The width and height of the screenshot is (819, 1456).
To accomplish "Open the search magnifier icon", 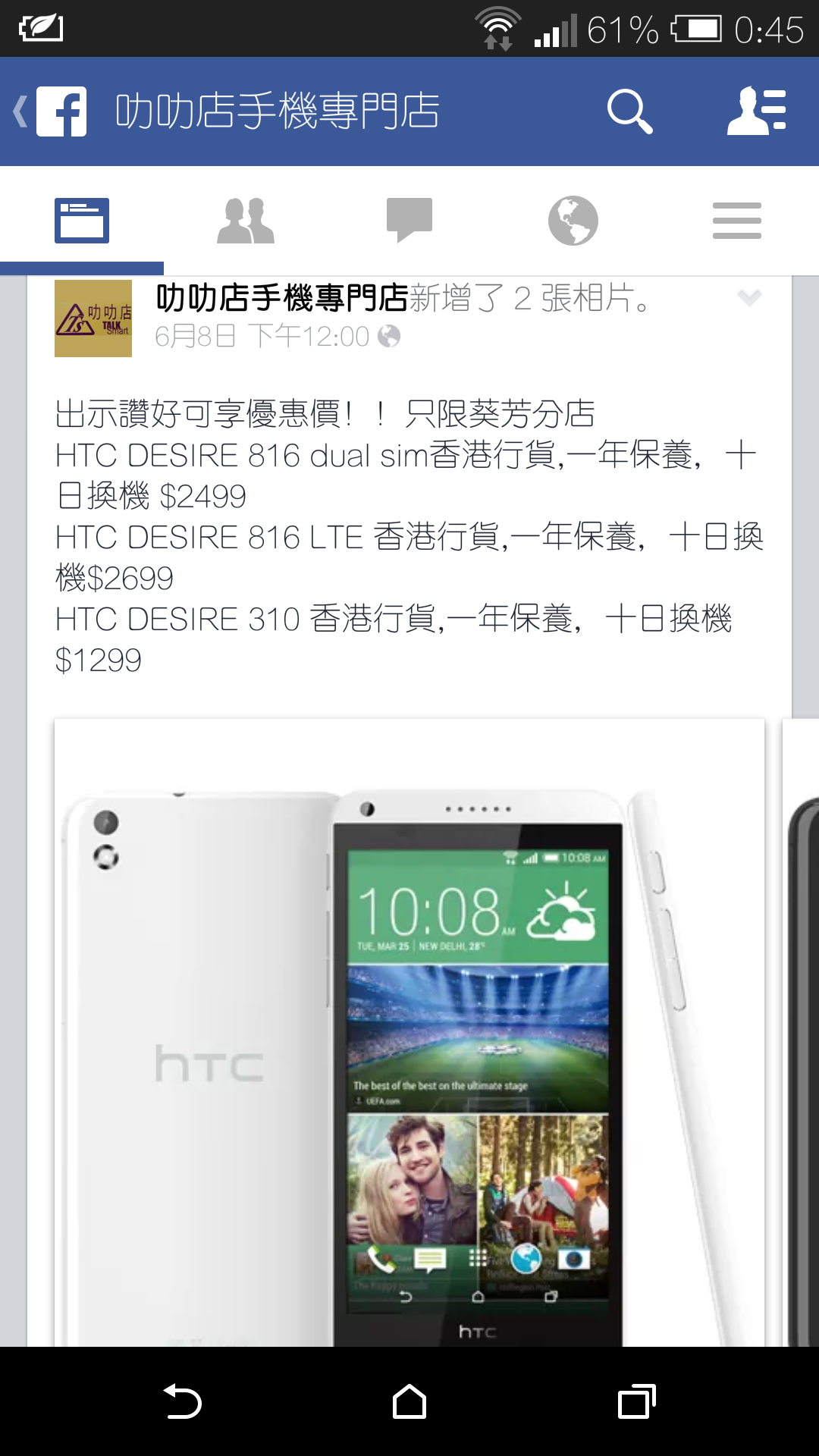I will pos(629,111).
